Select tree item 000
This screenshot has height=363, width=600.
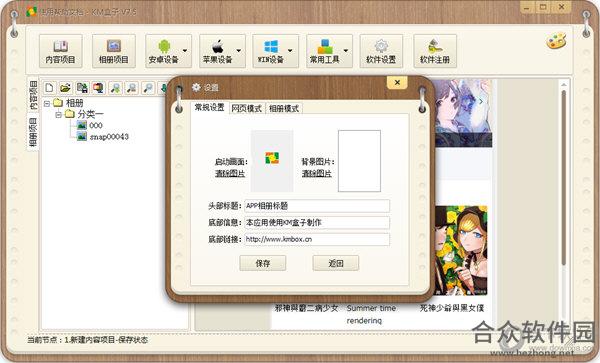[96, 125]
